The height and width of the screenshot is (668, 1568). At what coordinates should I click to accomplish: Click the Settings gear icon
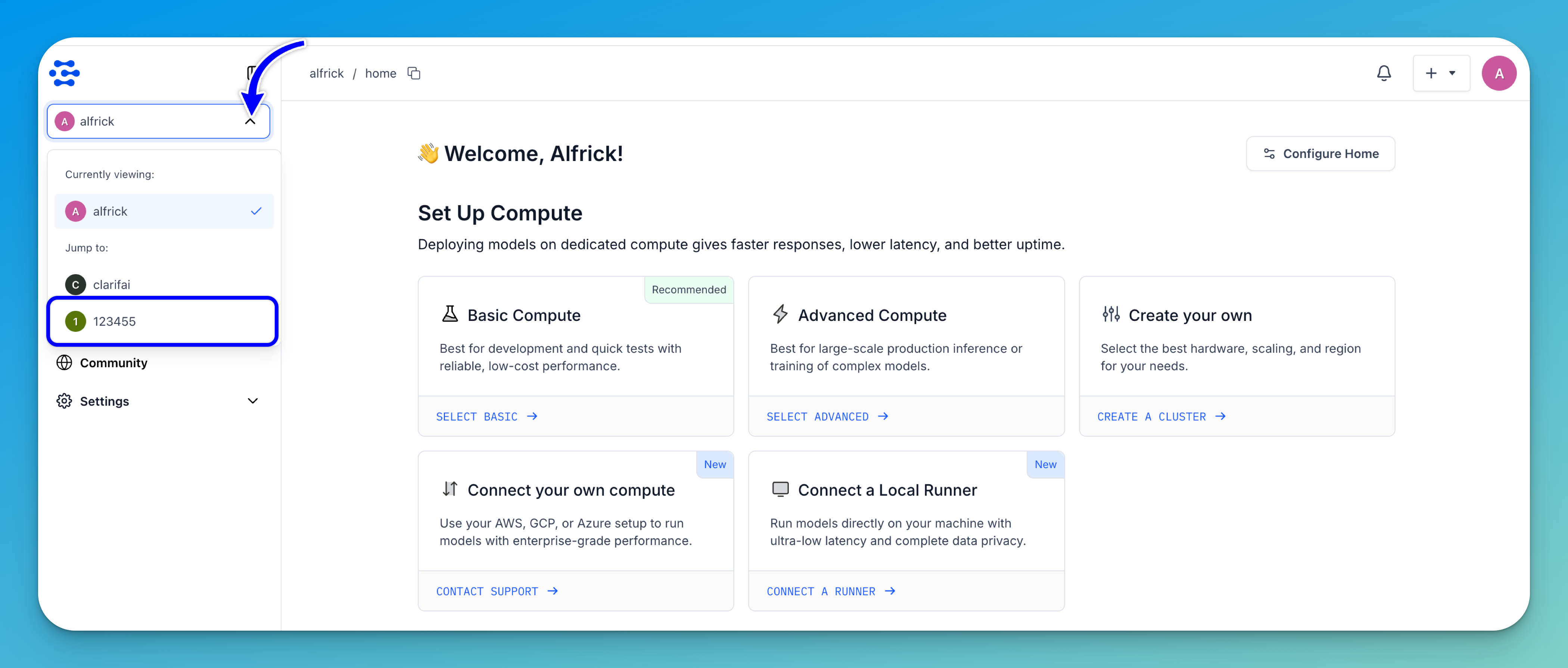coord(64,401)
